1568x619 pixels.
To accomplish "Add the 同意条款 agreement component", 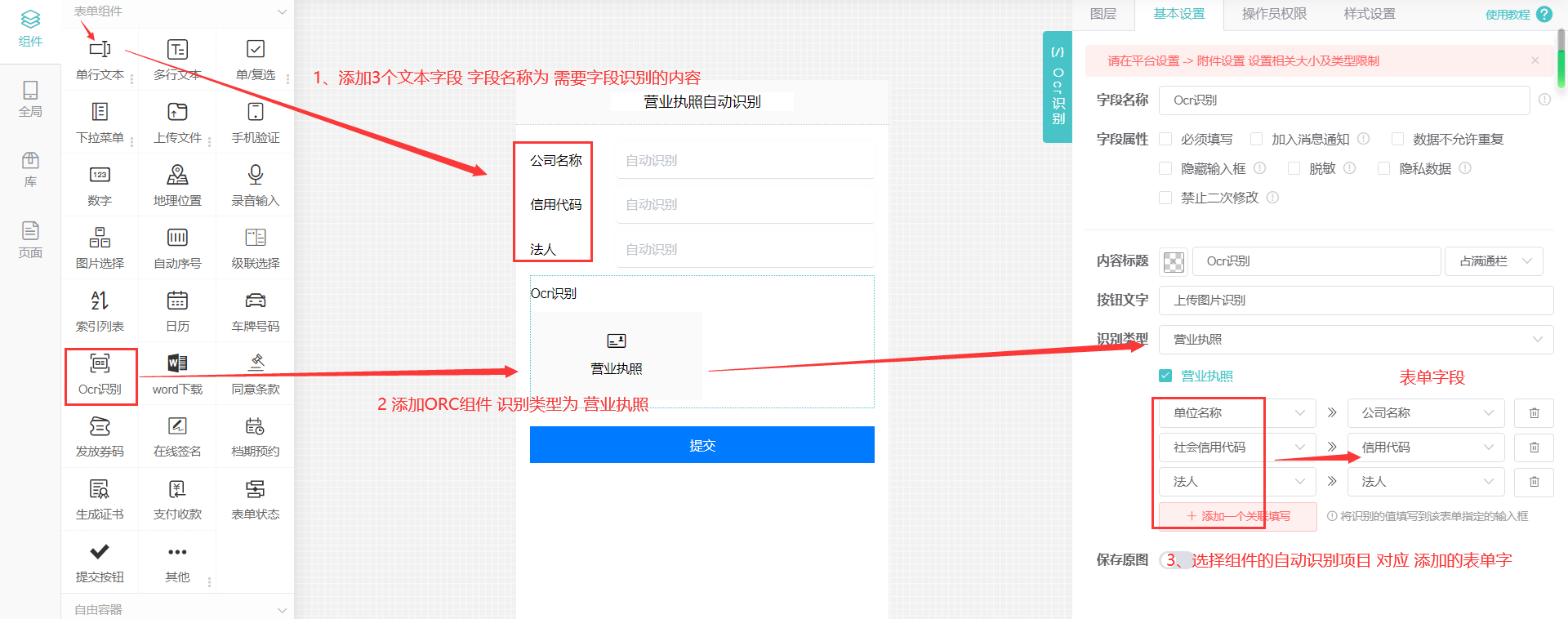I will [x=256, y=374].
